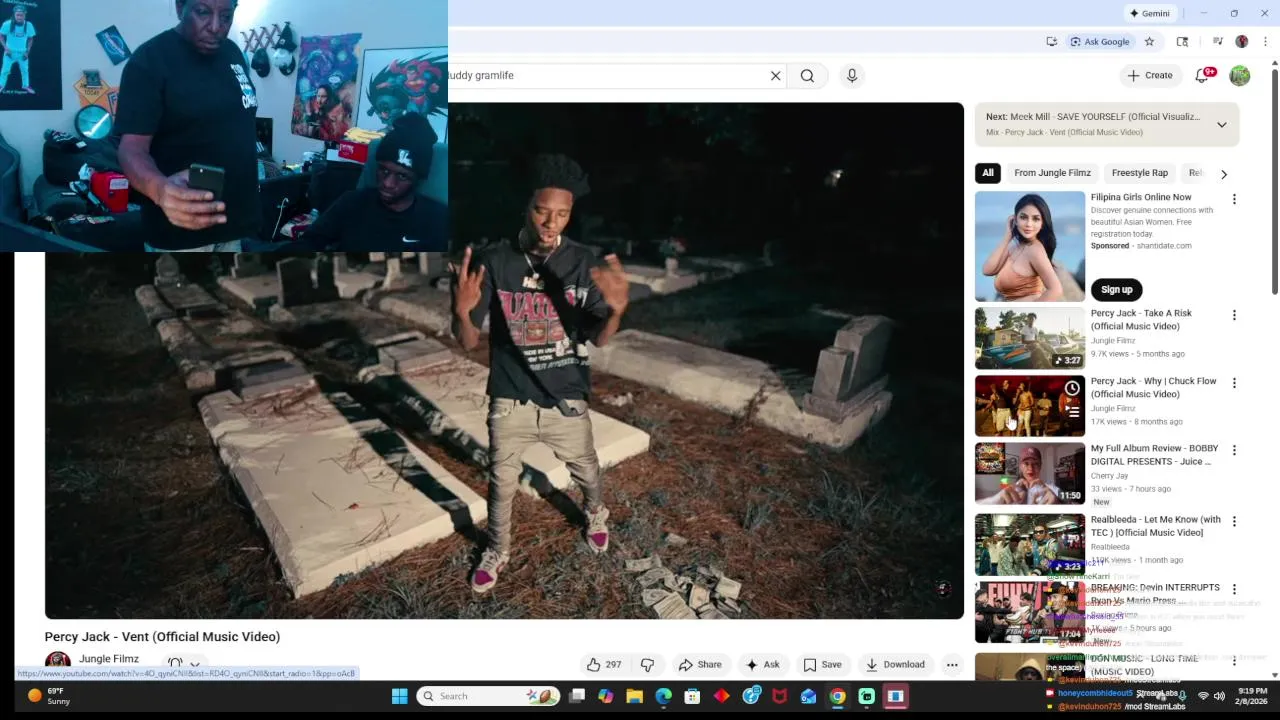Click the Windows taskbar Search box
This screenshot has width=1280, height=720.
(x=488, y=696)
